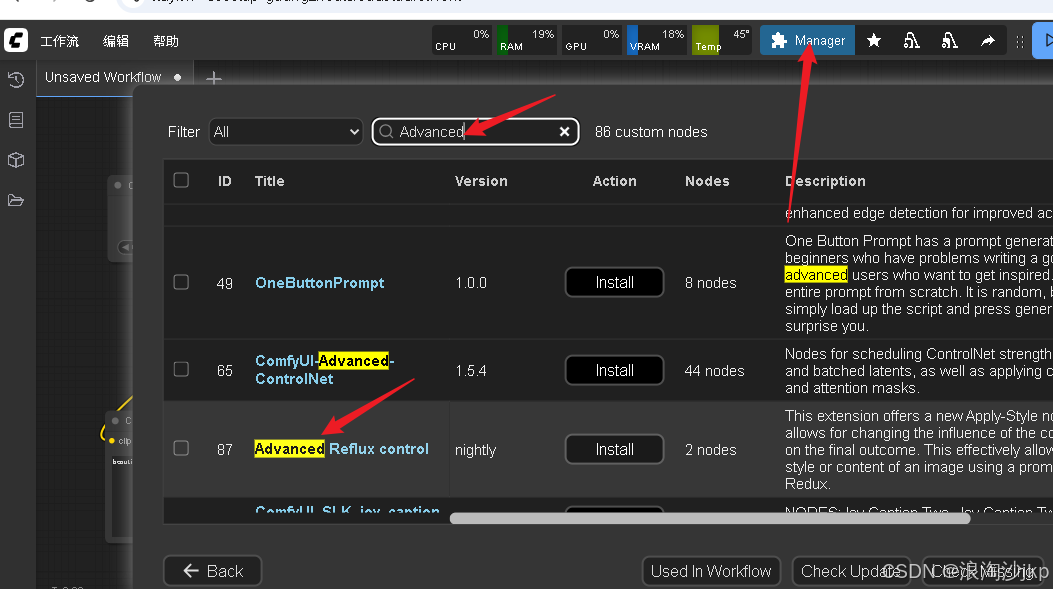Click the CPU usage meter
The width and height of the screenshot is (1053, 589).
point(461,40)
